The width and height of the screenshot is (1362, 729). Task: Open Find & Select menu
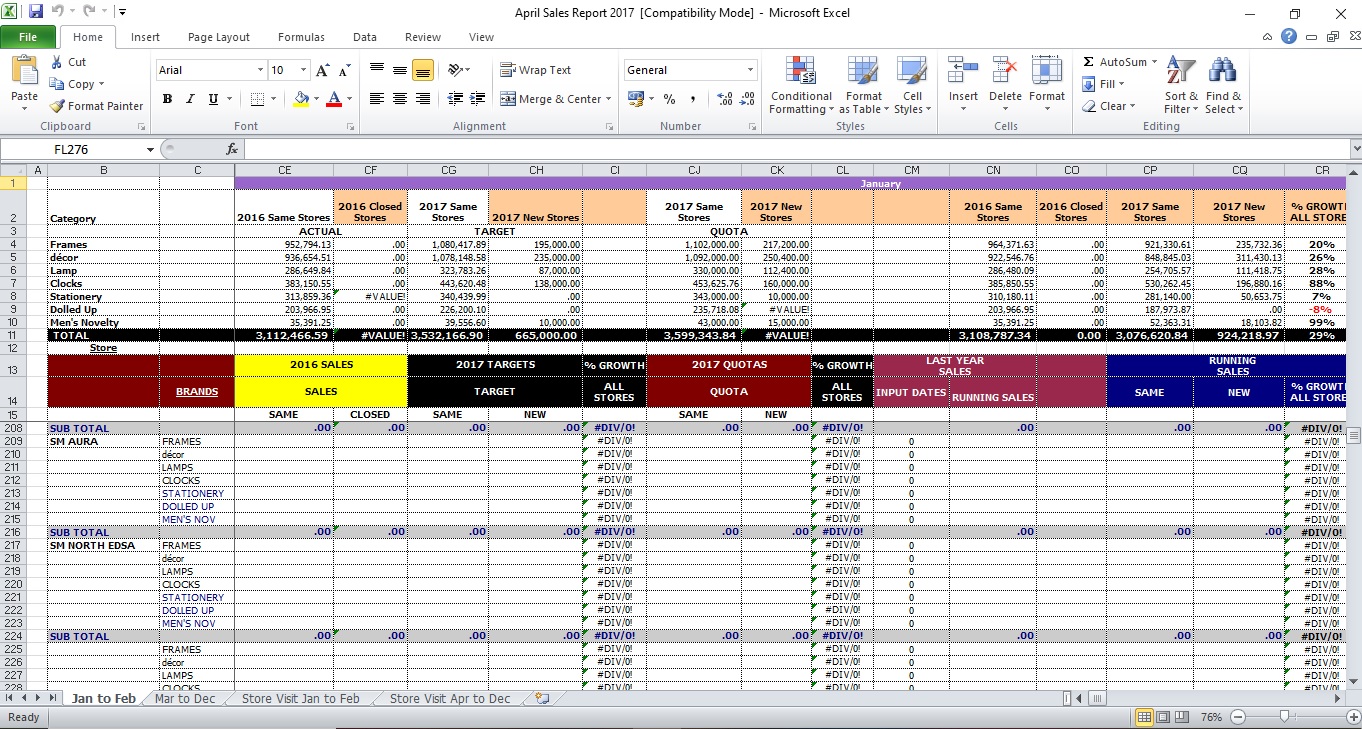[1223, 86]
